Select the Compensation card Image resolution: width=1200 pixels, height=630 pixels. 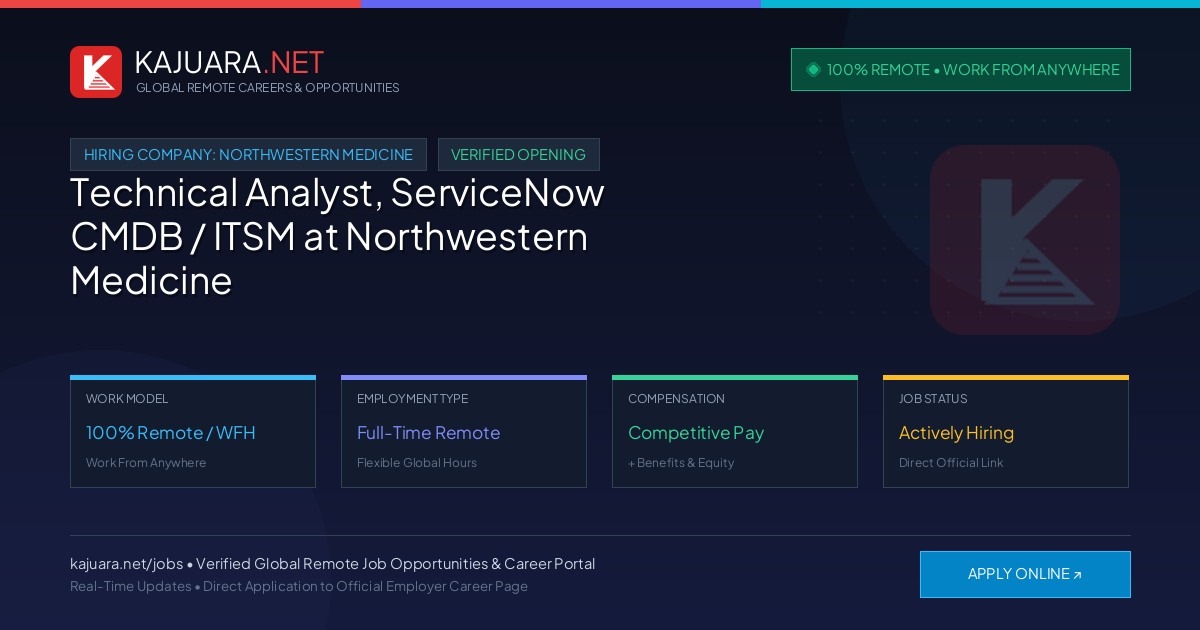coord(735,432)
